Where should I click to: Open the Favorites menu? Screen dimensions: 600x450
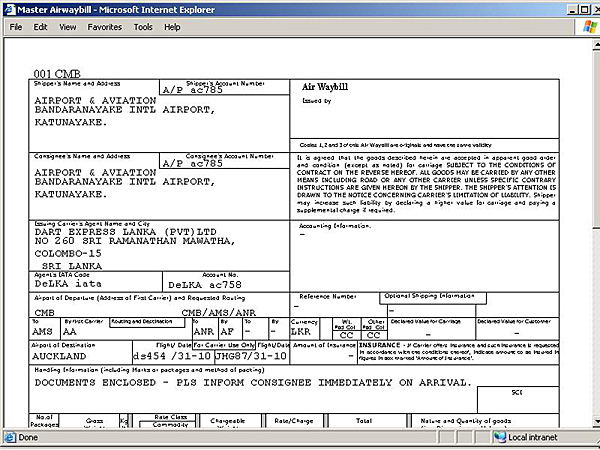pyautogui.click(x=104, y=27)
